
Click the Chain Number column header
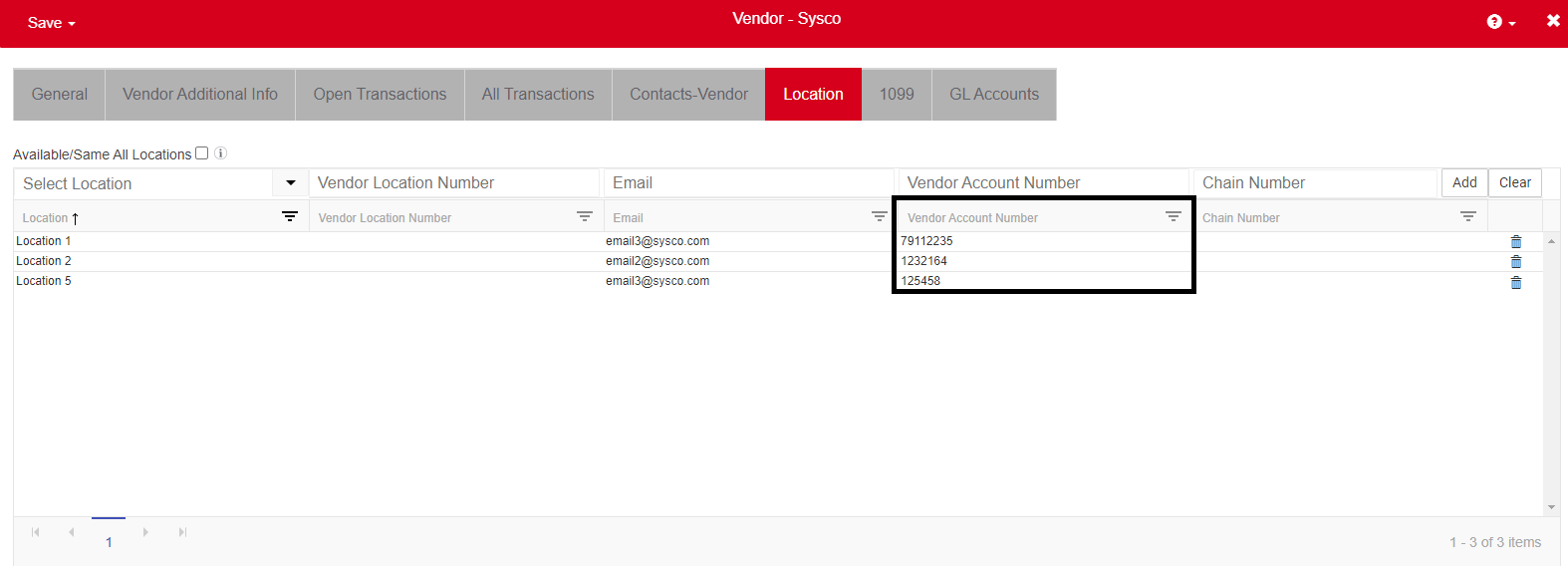tap(1240, 218)
